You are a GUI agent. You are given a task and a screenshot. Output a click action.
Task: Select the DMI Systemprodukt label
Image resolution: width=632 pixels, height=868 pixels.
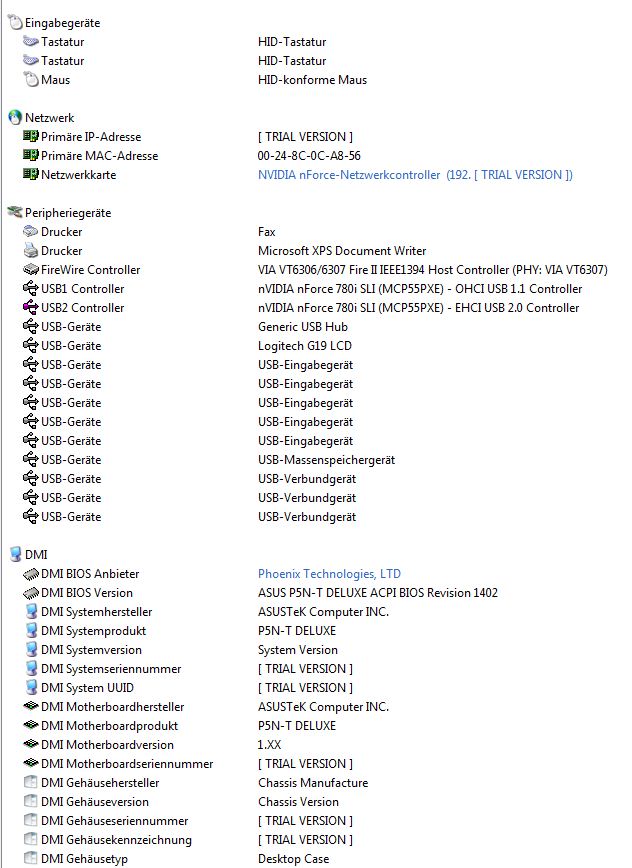94,631
